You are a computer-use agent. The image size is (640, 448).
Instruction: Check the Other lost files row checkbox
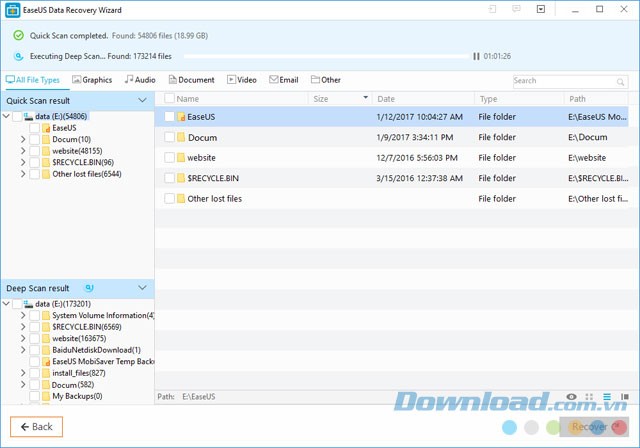pyautogui.click(x=169, y=199)
